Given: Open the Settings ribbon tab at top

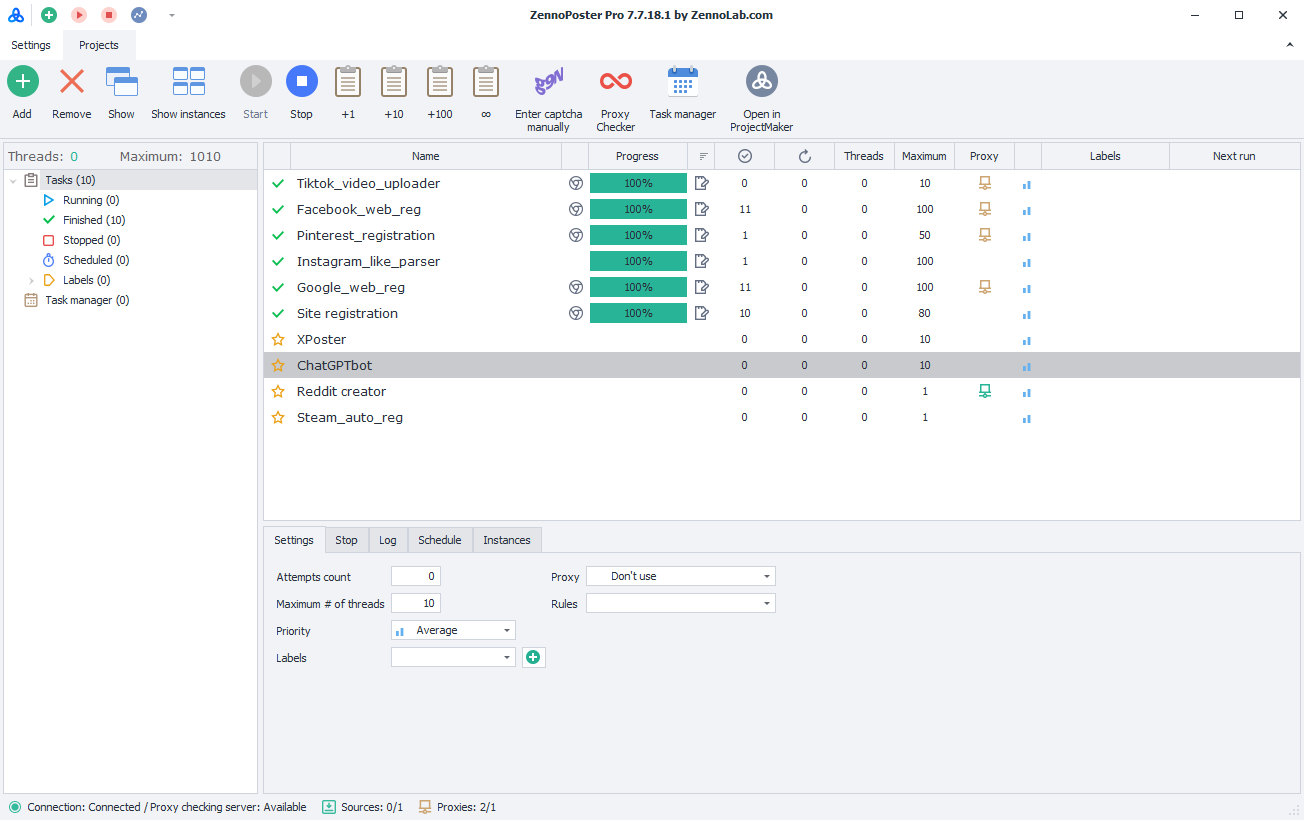Looking at the screenshot, I should click(31, 45).
